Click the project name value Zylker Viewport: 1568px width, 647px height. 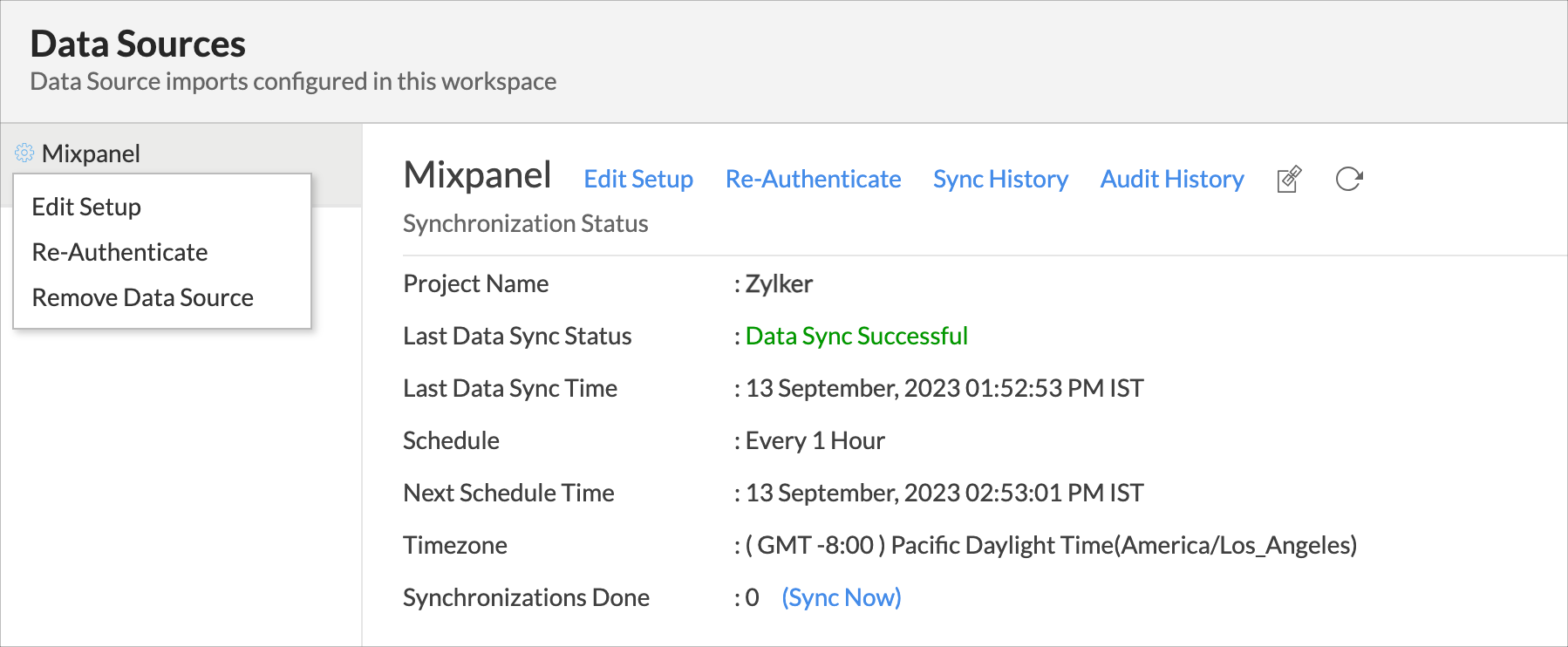click(x=779, y=283)
